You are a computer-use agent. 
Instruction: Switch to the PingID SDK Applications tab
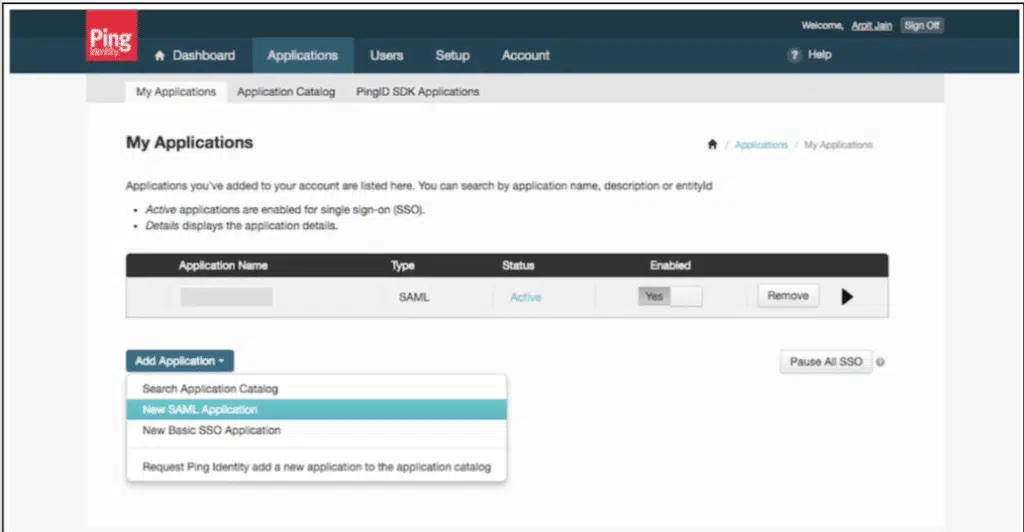point(418,92)
